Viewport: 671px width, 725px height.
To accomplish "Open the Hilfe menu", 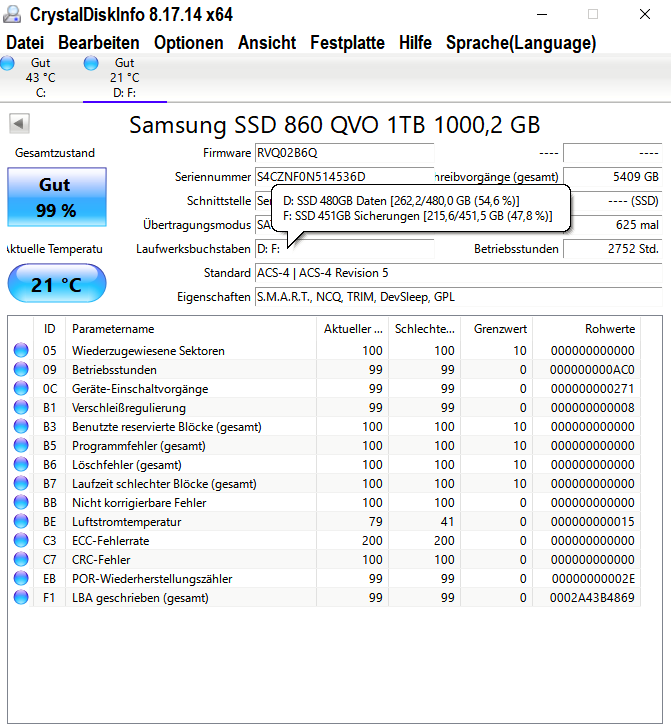I will [x=415, y=43].
